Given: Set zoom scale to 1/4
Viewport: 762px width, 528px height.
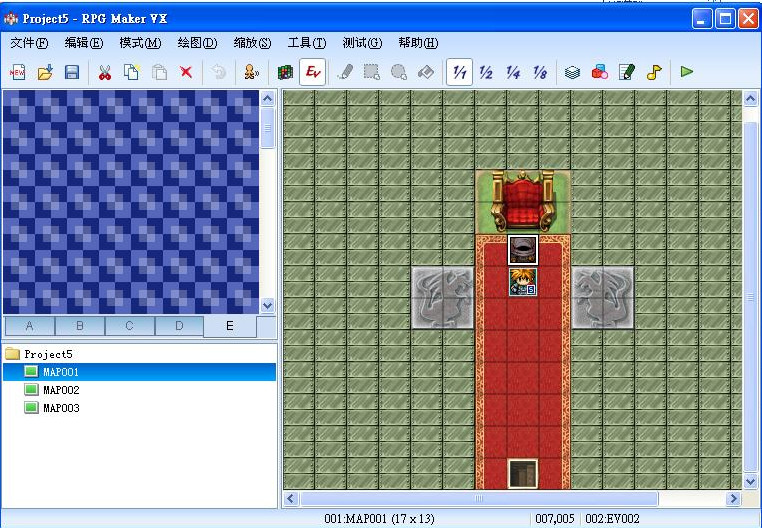Looking at the screenshot, I should [x=513, y=72].
